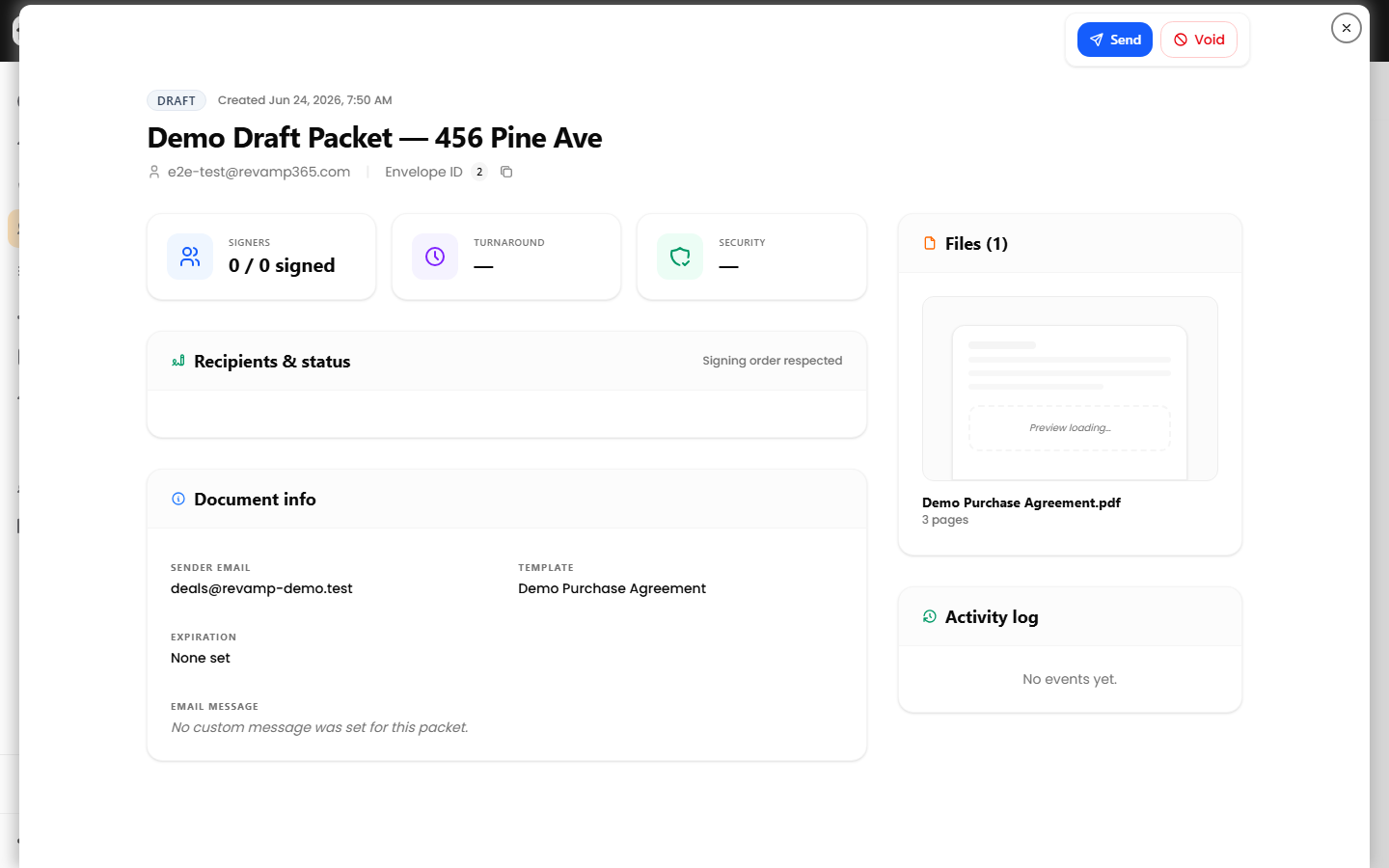Click the Signing order respected label
This screenshot has height=868, width=1389.
point(773,361)
